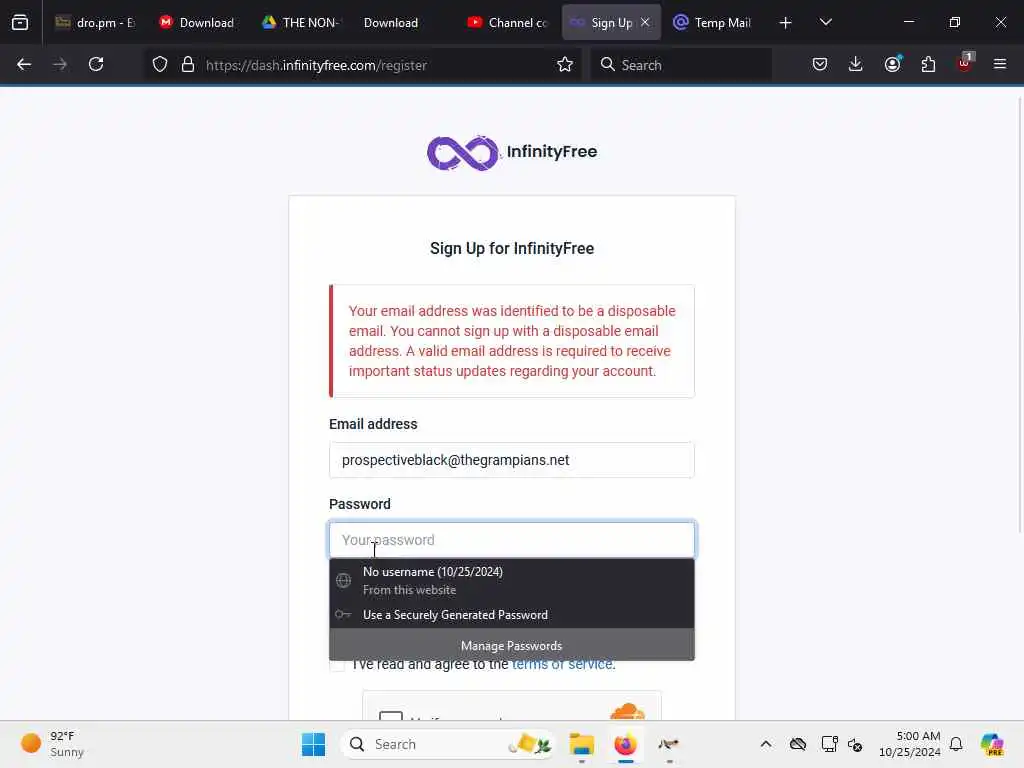
Task: View site security lock information
Action: [188, 64]
